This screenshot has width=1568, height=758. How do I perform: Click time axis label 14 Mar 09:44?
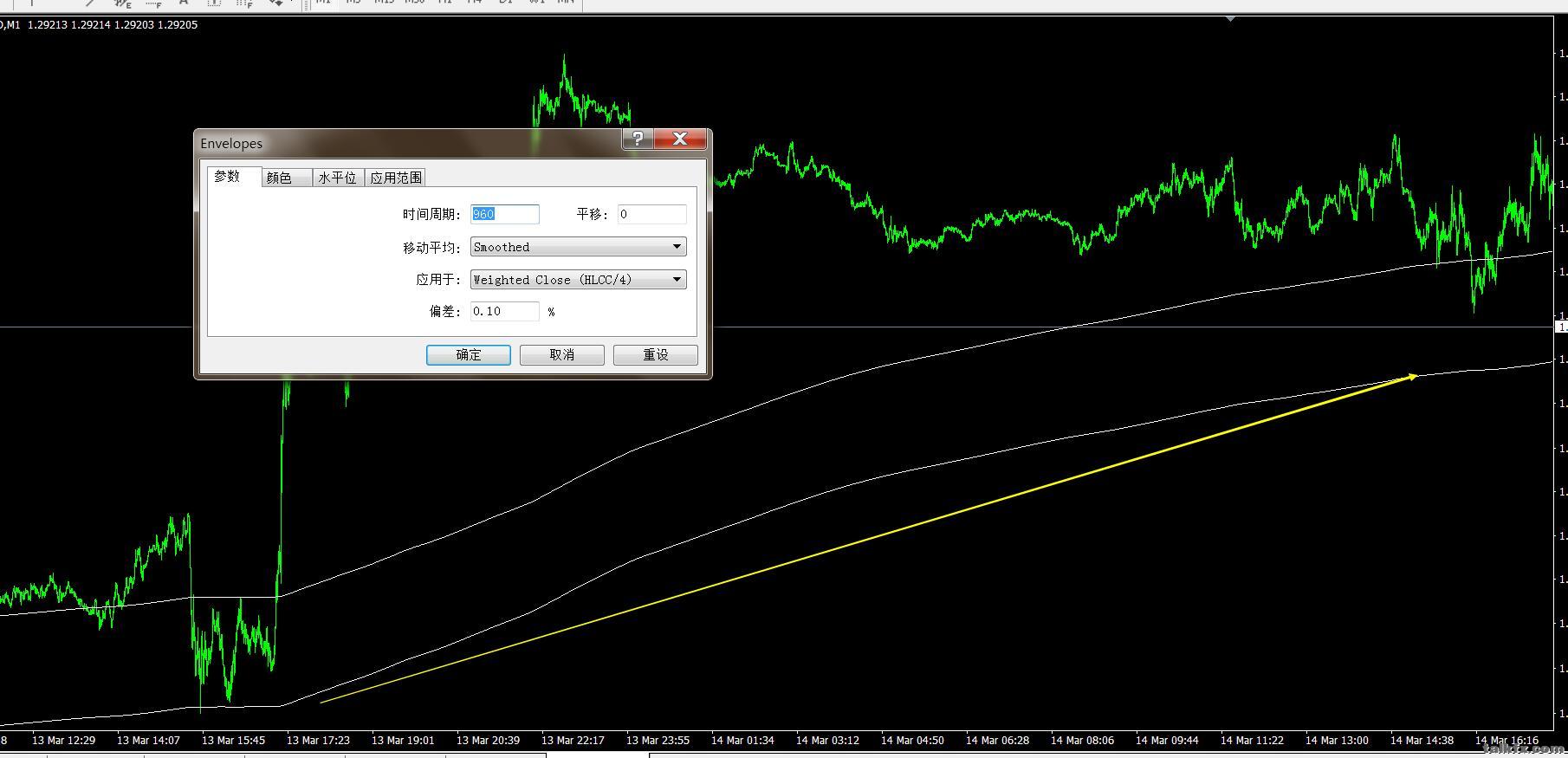pyautogui.click(x=1167, y=741)
